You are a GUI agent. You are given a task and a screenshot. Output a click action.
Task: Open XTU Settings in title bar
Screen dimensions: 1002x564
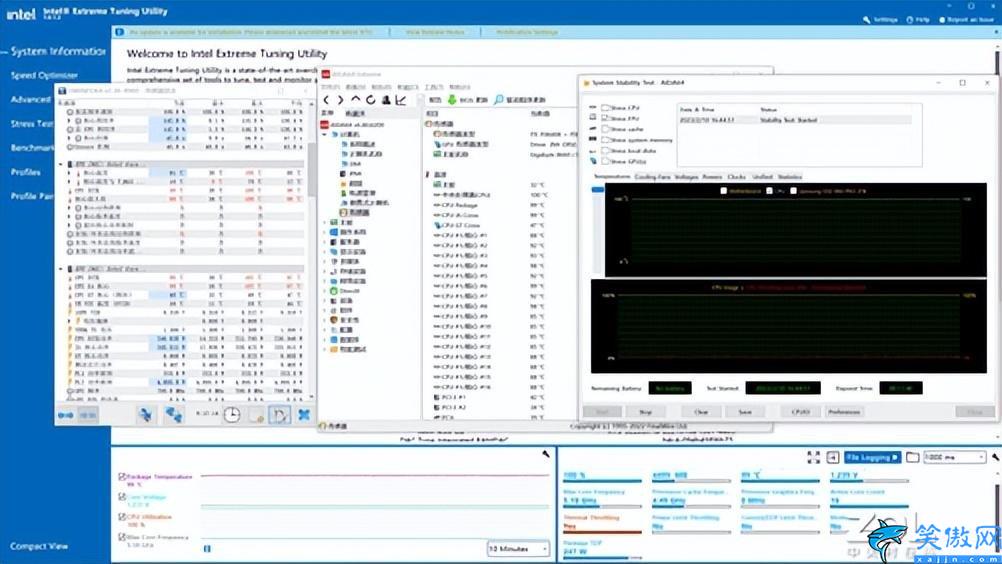tap(881, 20)
